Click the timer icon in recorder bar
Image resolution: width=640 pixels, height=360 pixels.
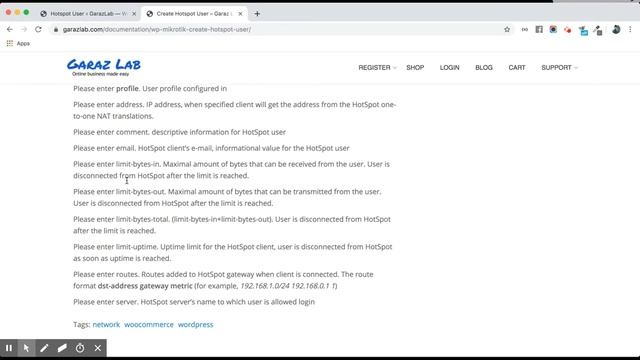coord(80,348)
